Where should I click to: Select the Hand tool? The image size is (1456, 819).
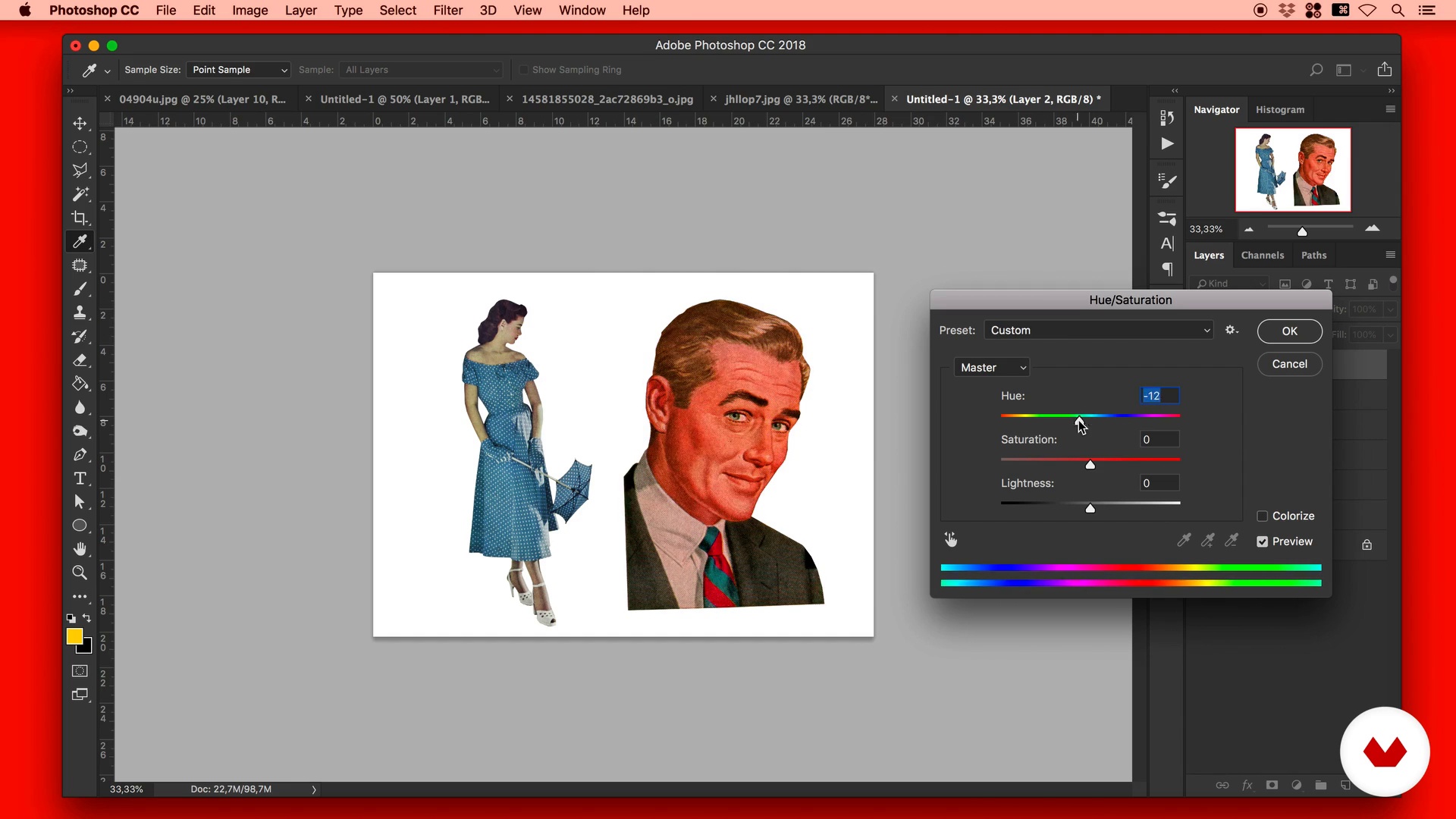pos(80,549)
